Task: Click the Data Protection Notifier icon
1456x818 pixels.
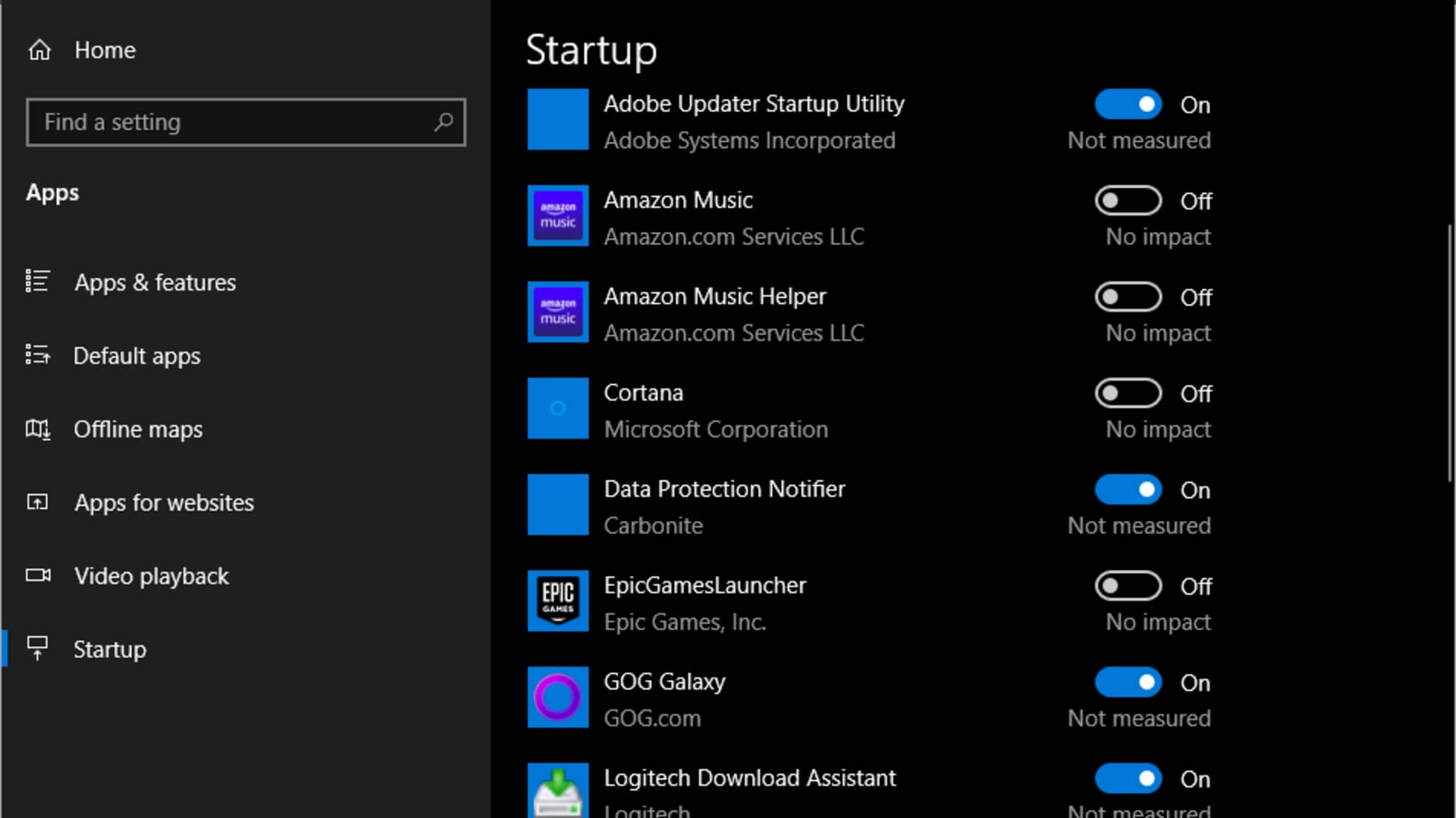Action: tap(558, 504)
